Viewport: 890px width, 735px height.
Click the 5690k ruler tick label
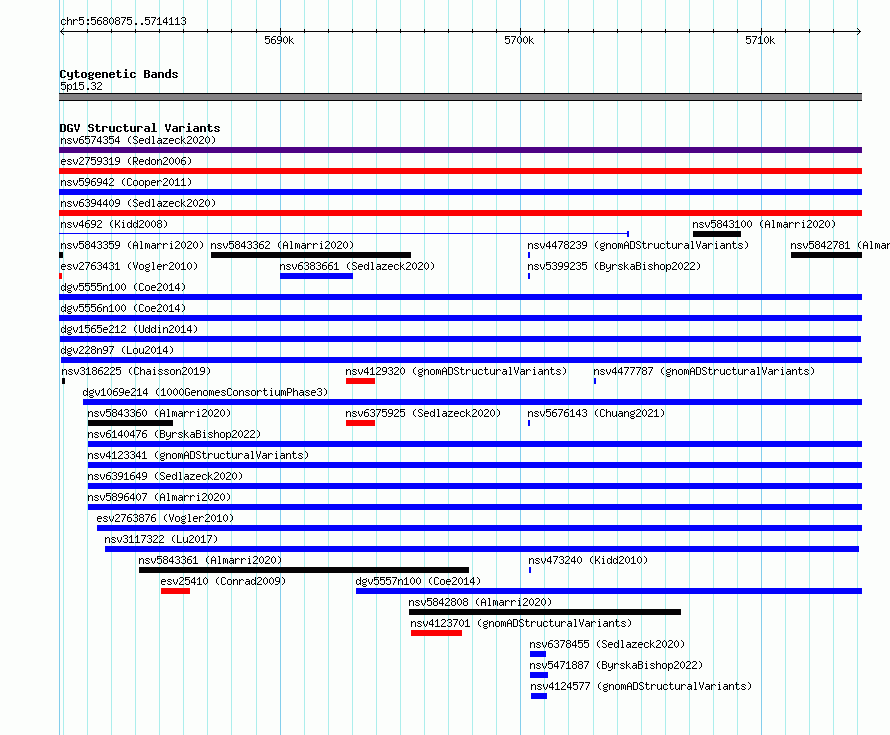[279, 40]
